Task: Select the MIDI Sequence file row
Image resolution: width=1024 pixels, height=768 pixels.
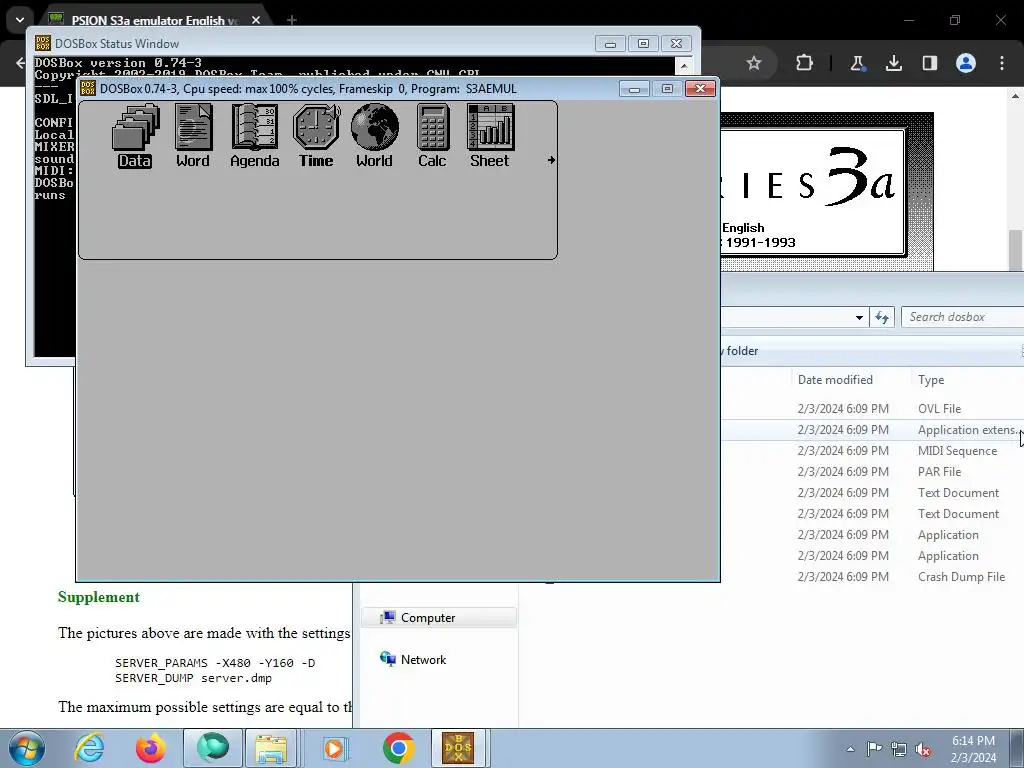Action: pyautogui.click(x=872, y=451)
